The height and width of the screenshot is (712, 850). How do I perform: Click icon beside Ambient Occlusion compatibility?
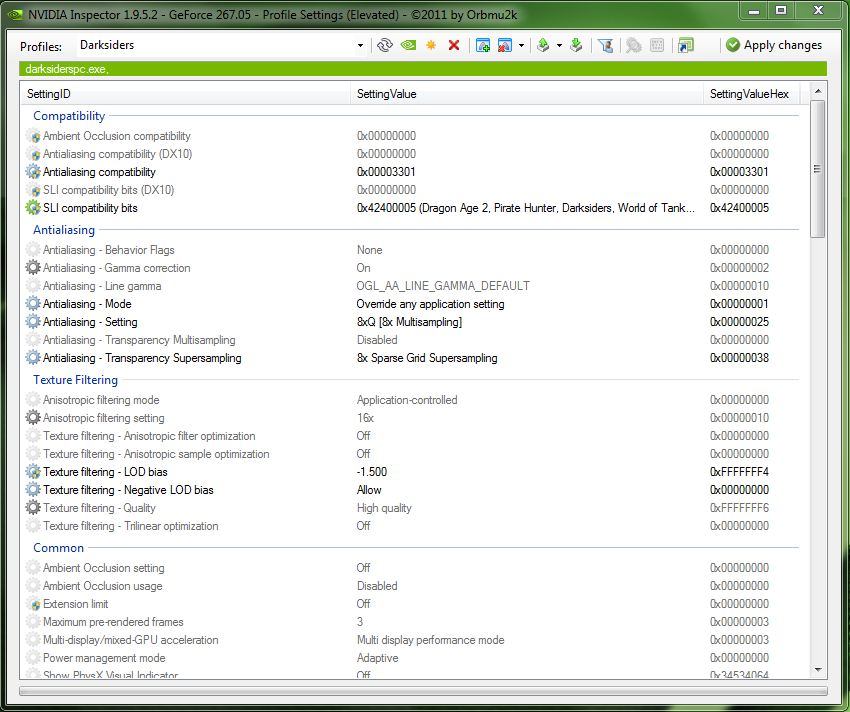(x=33, y=136)
